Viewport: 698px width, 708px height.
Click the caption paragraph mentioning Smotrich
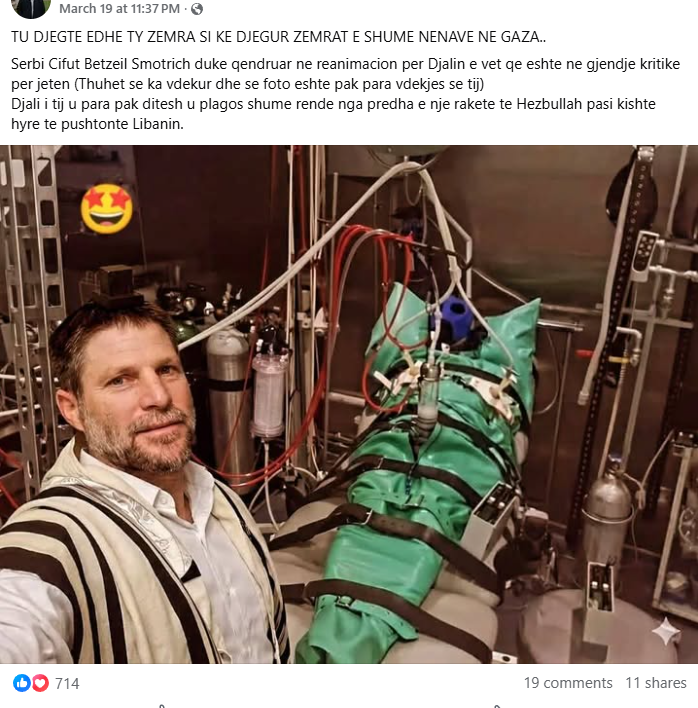345,74
